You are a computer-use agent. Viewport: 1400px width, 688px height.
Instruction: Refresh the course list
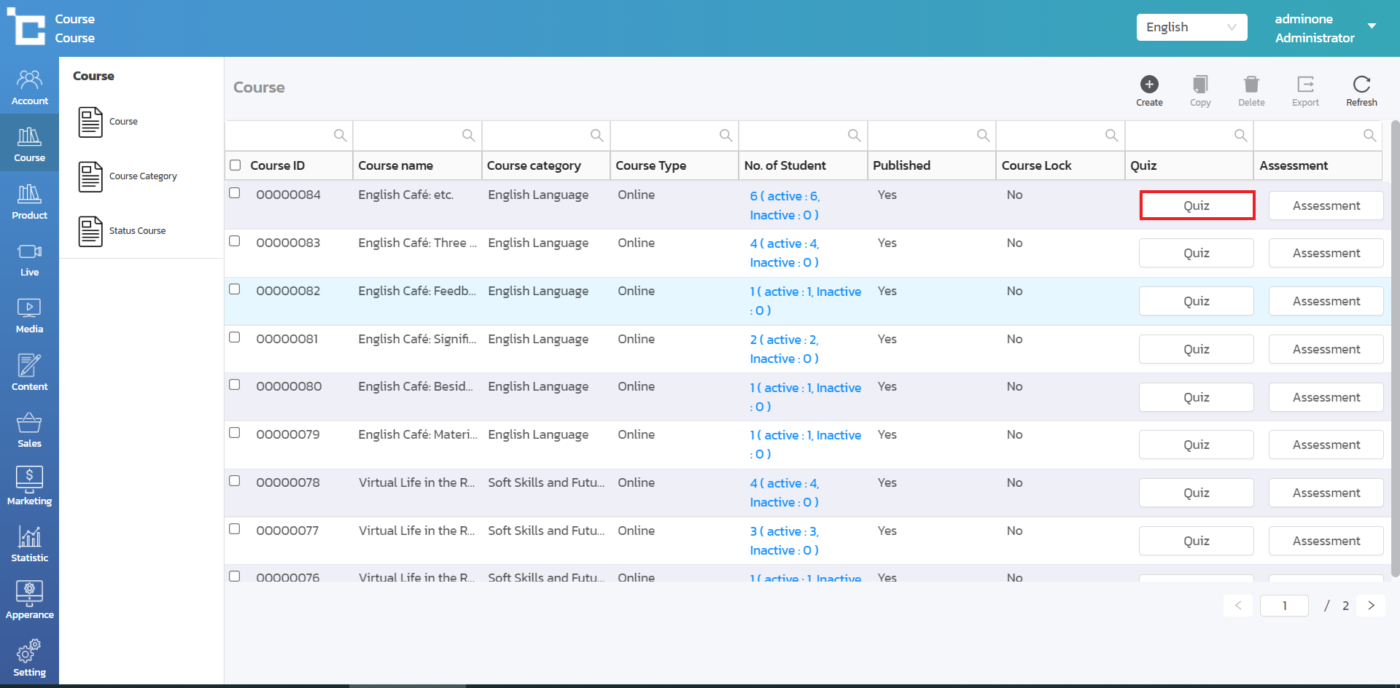[x=1361, y=85]
